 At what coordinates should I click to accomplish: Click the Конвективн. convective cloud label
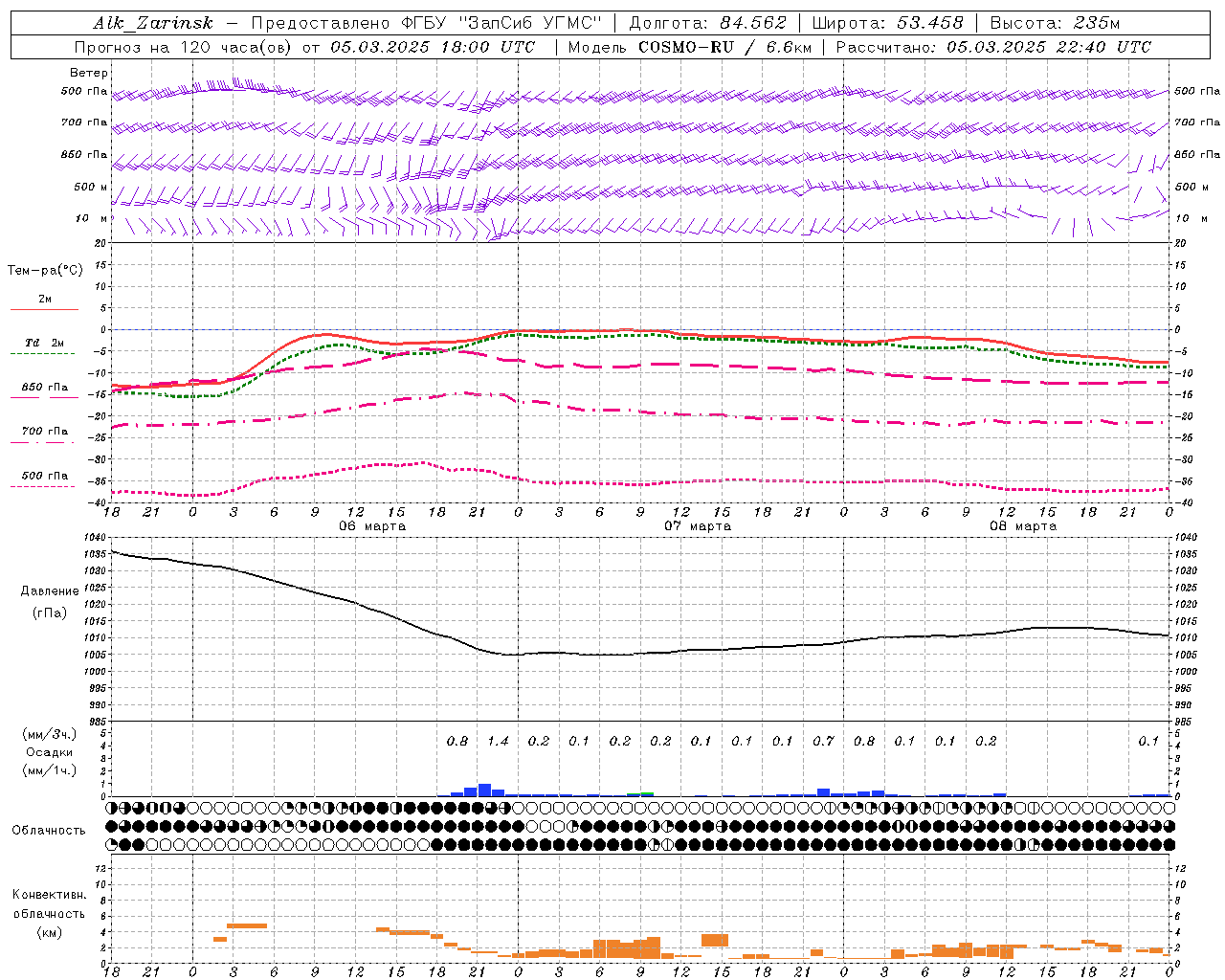(49, 895)
